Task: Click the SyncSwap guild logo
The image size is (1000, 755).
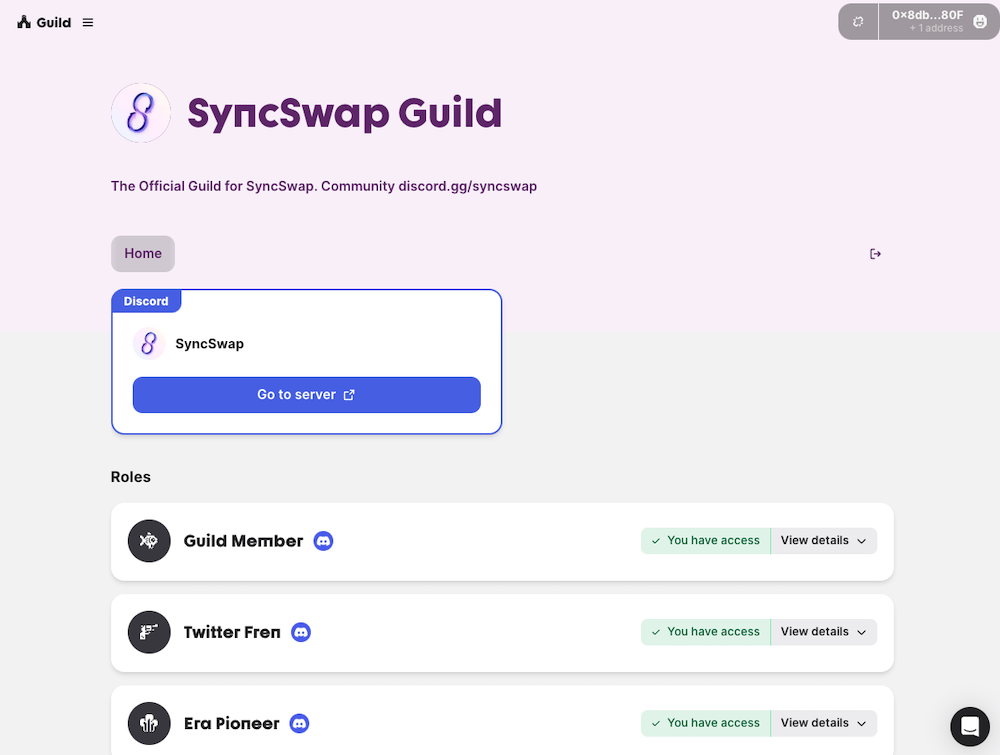Action: [x=140, y=113]
